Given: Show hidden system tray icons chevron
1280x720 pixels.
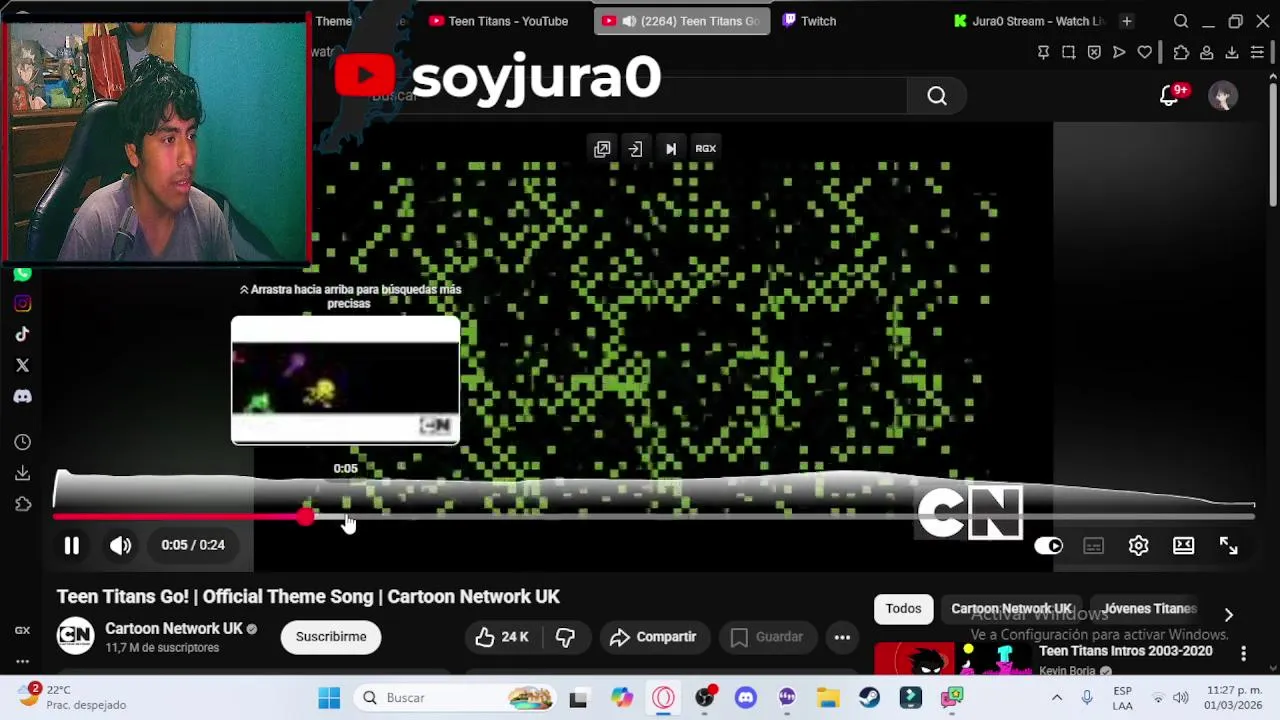Looking at the screenshot, I should click(1057, 698).
